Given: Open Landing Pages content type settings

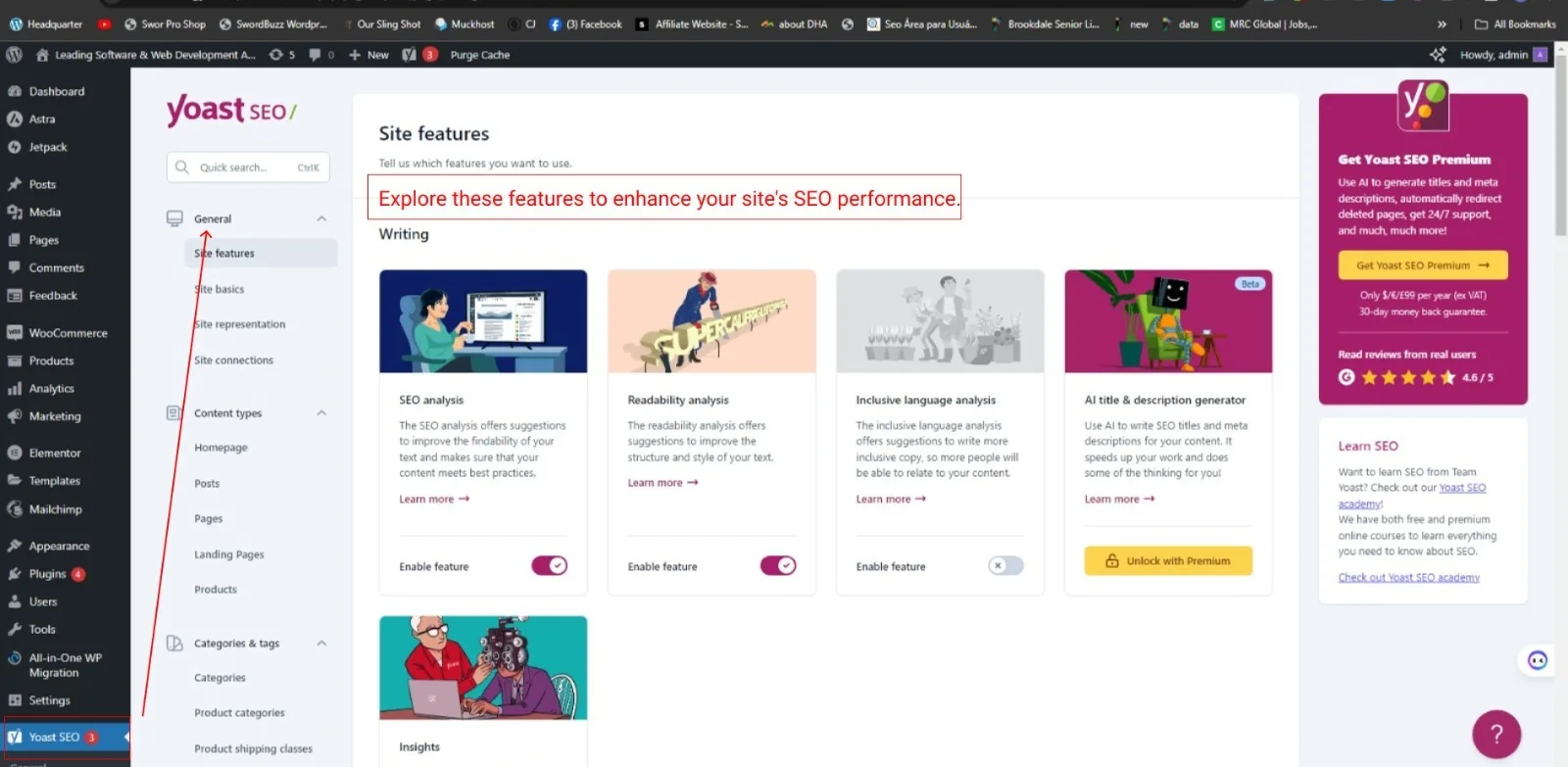Looking at the screenshot, I should [x=229, y=554].
